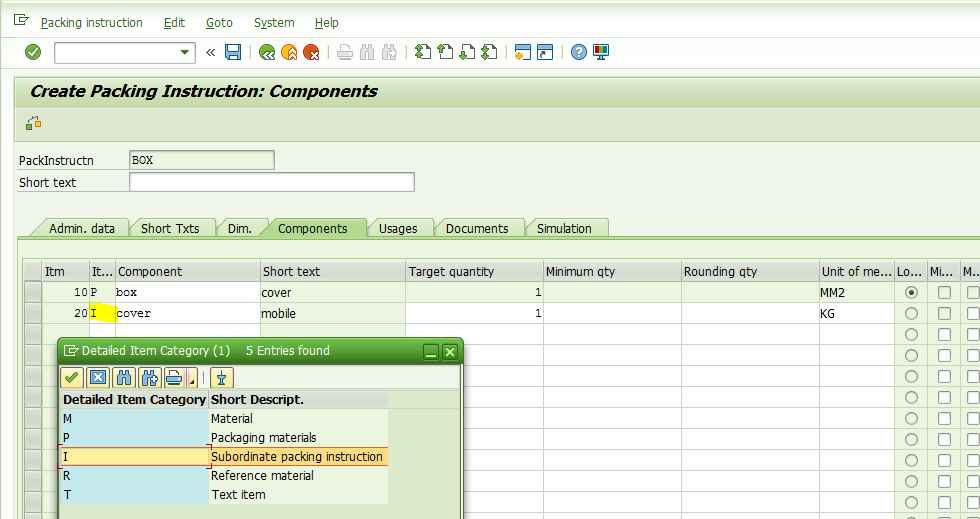Open the Packing instruction menu

tap(91, 23)
